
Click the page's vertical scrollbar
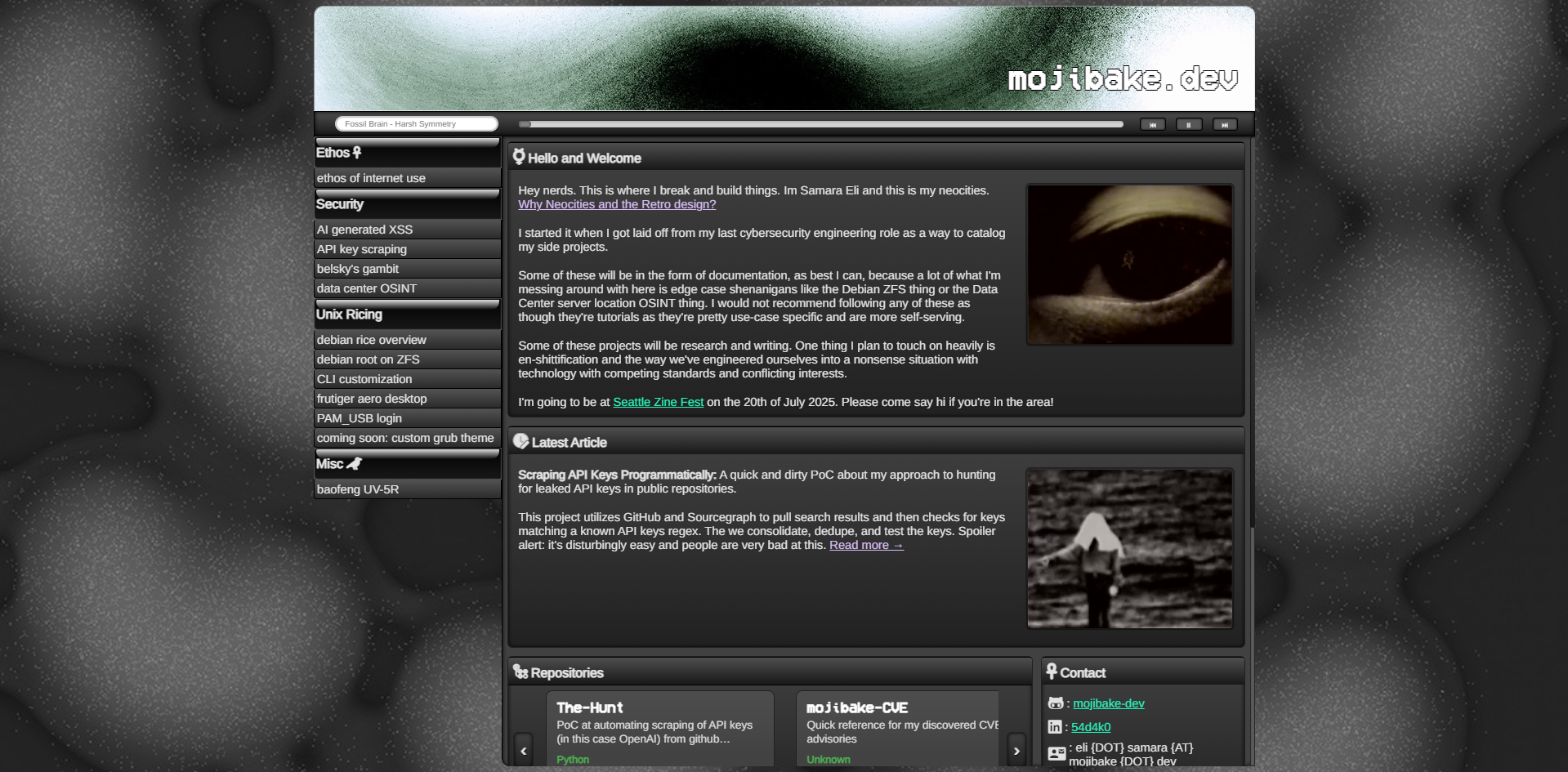coord(1251,332)
